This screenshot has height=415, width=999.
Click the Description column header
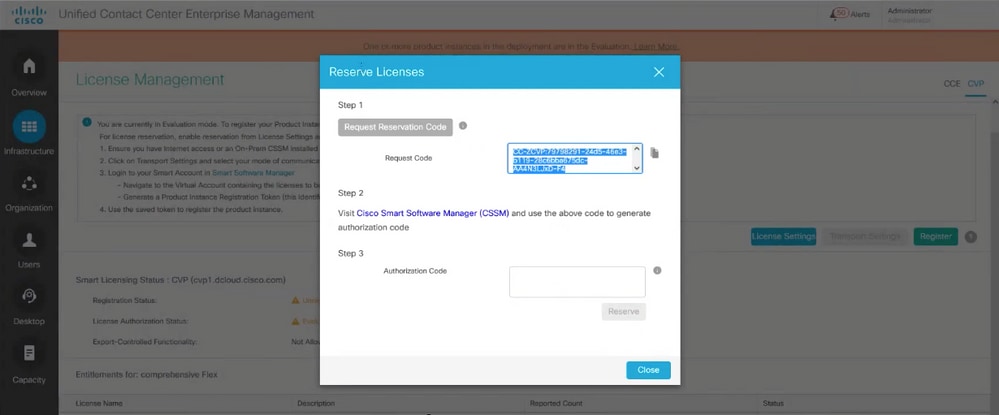tap(316, 404)
